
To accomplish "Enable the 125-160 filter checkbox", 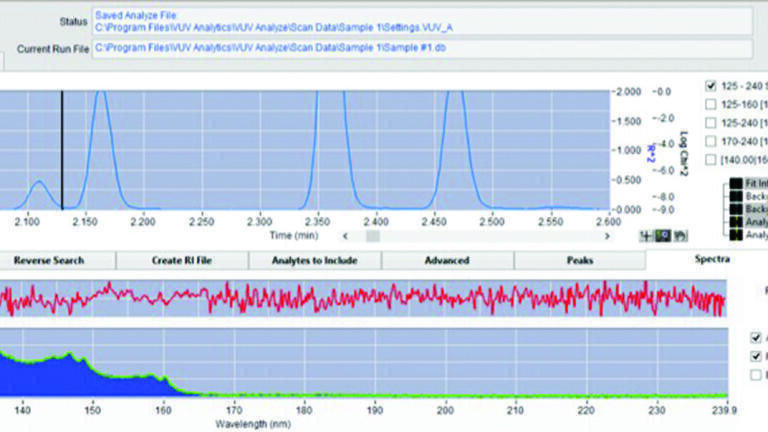I will (x=711, y=104).
